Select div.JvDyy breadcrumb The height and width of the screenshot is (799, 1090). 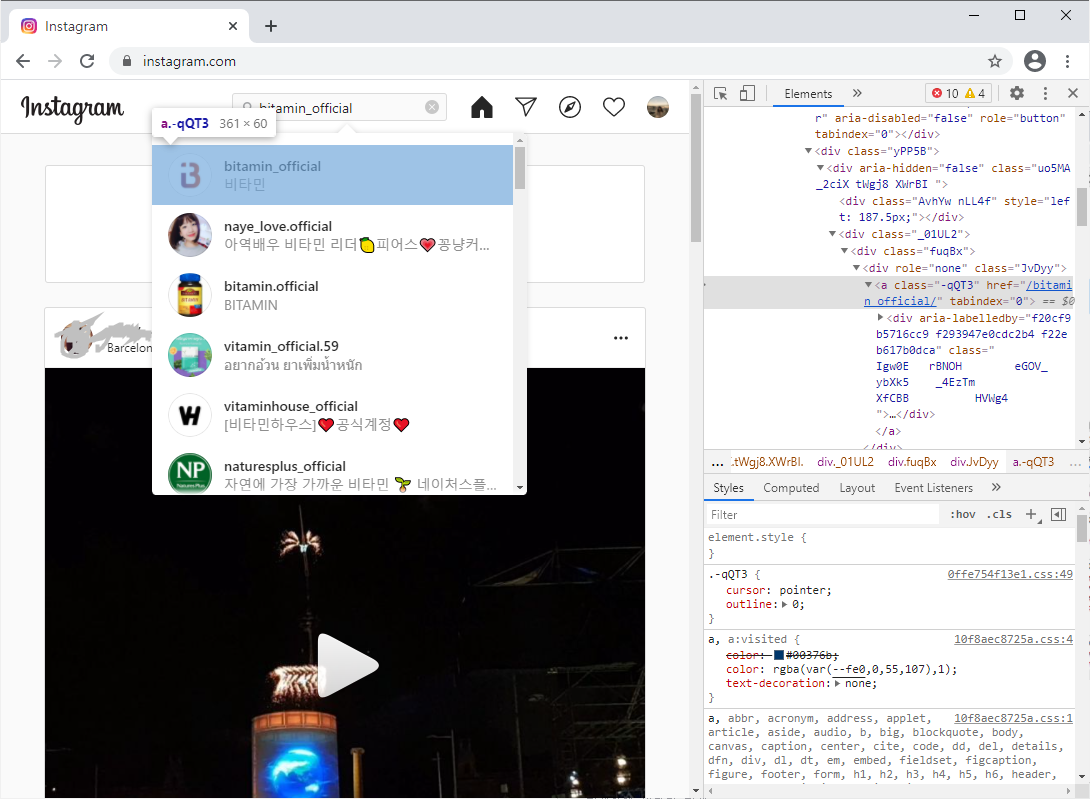974,462
